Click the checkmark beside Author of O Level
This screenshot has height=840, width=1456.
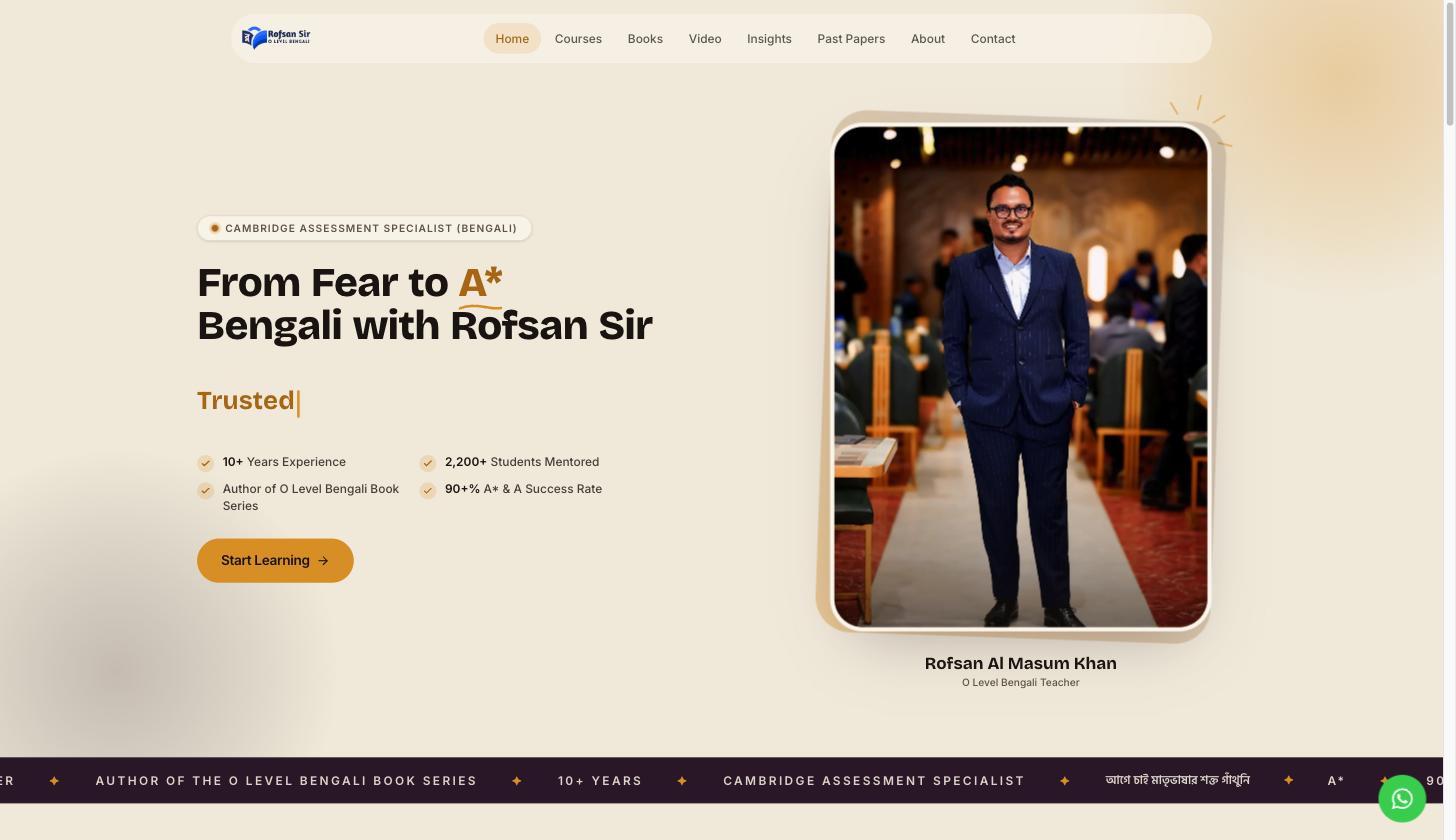(x=205, y=490)
